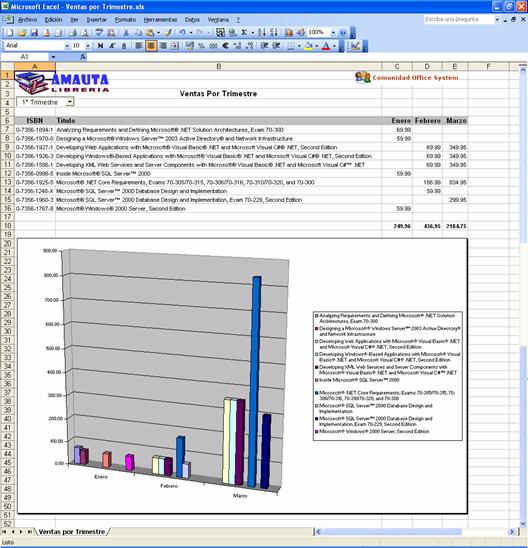This screenshot has height=548, width=528.
Task: Cut the selection with the scissors icon
Action: pos(126,33)
